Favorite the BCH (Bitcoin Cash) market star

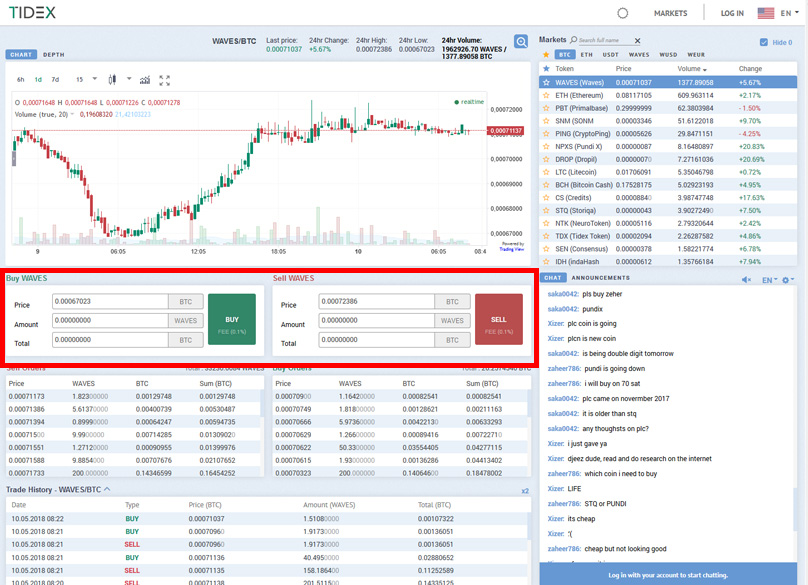coord(546,185)
